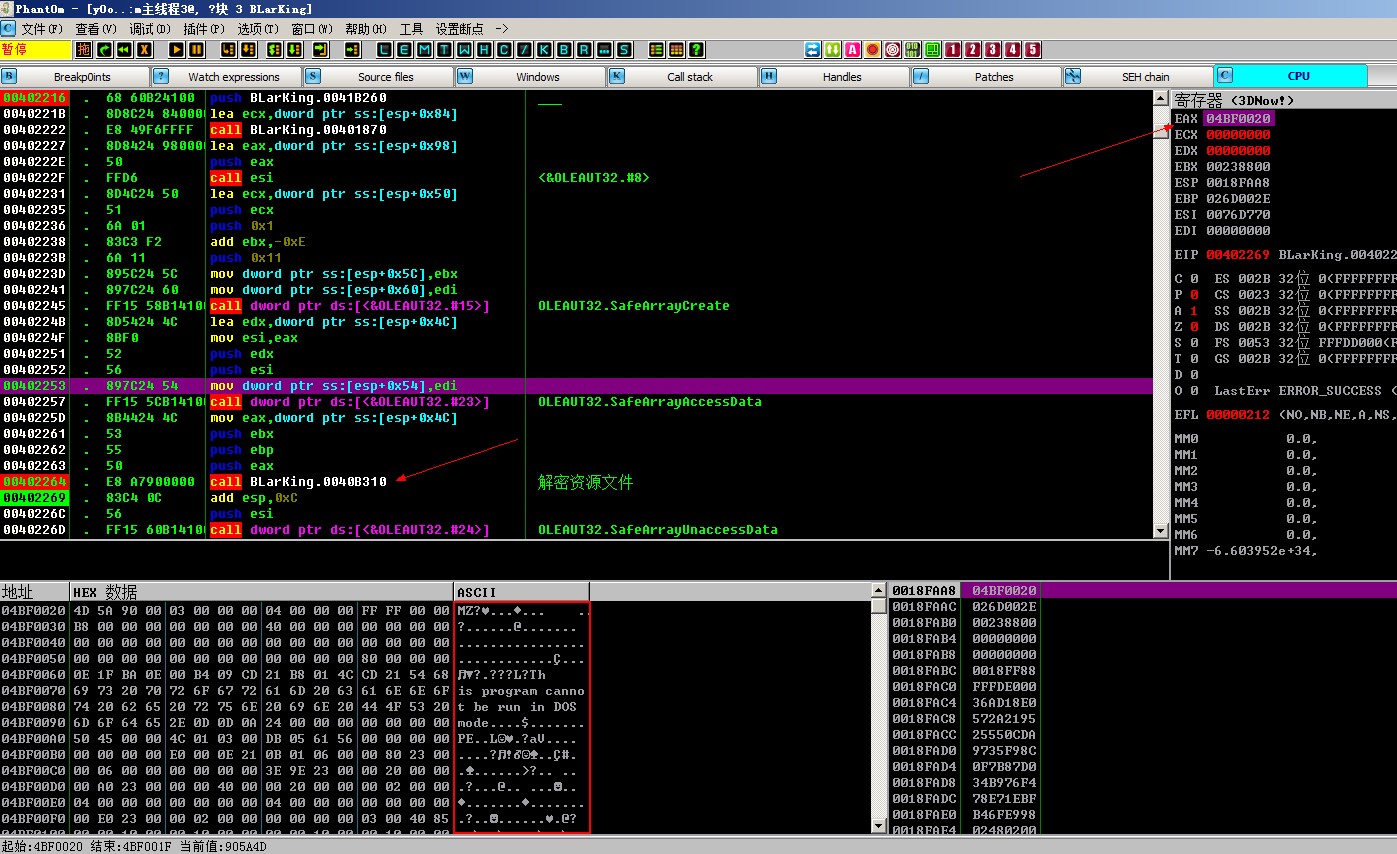Click the HEX 数据 column header
Viewport: 1397px width, 854px height.
click(262, 592)
